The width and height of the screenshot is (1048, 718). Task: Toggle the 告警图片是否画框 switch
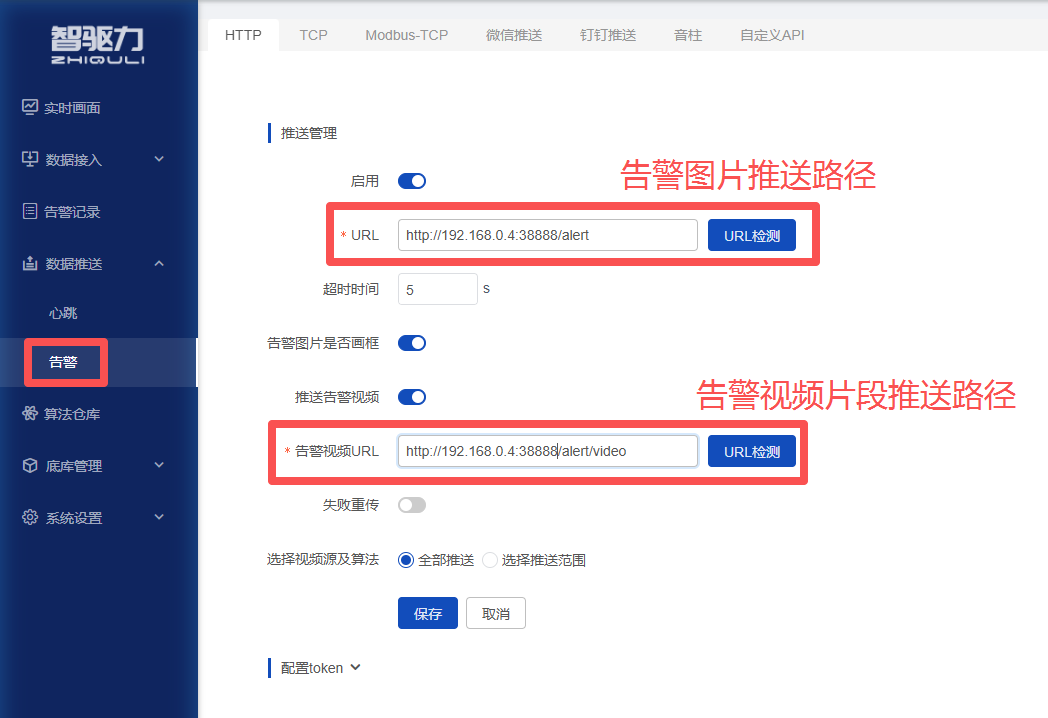coord(412,343)
